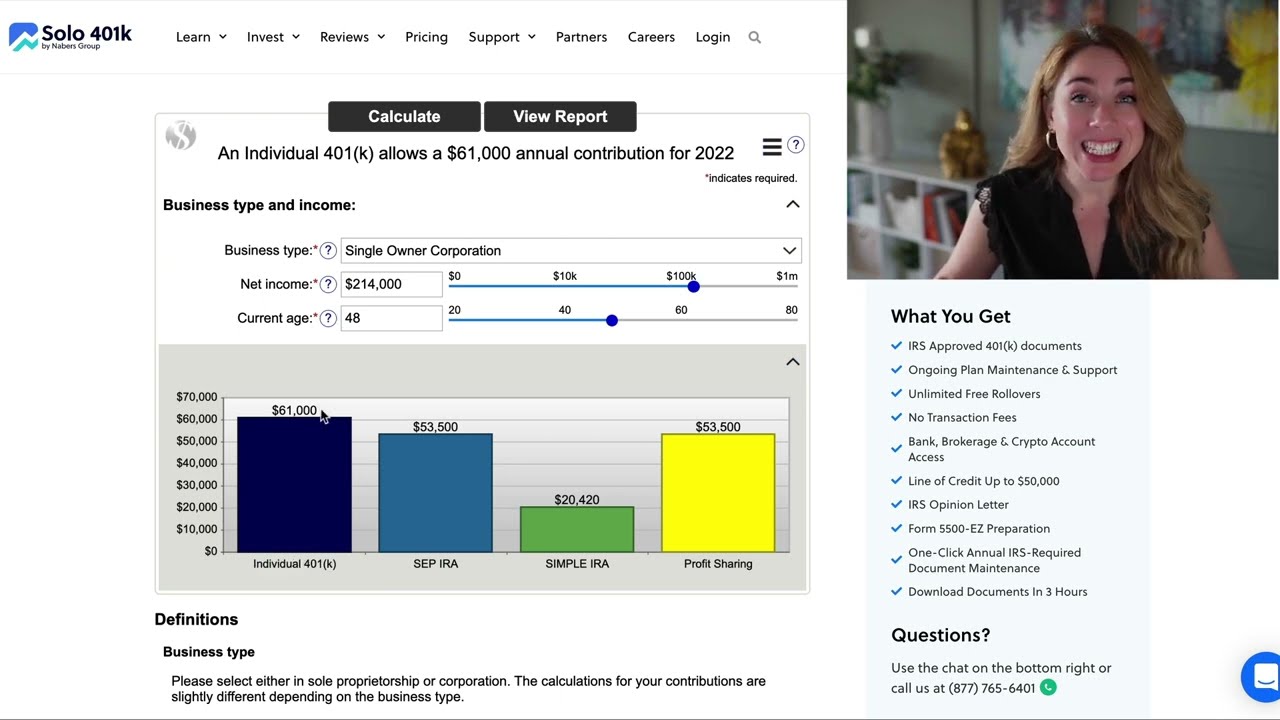
Task: Go to the Partners page
Action: point(581,37)
